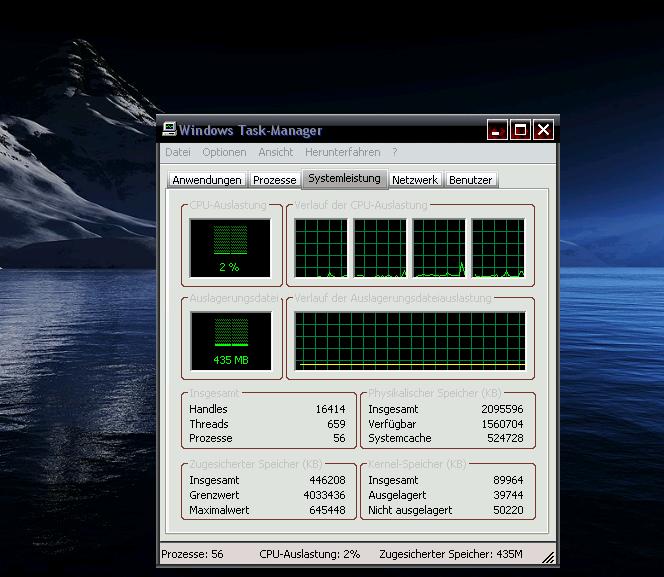Image resolution: width=664 pixels, height=577 pixels.
Task: Click the fourth CPU history graph
Action: pos(498,248)
